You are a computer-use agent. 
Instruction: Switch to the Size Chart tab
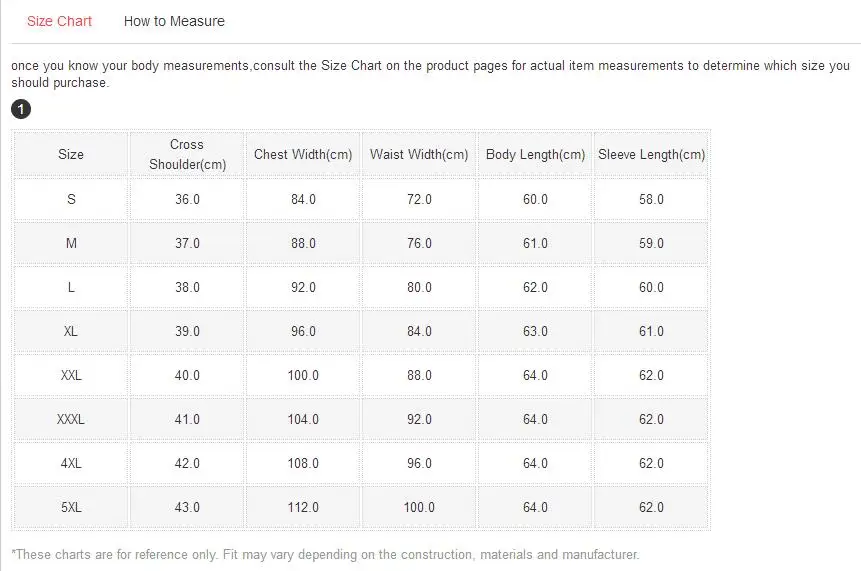59,21
